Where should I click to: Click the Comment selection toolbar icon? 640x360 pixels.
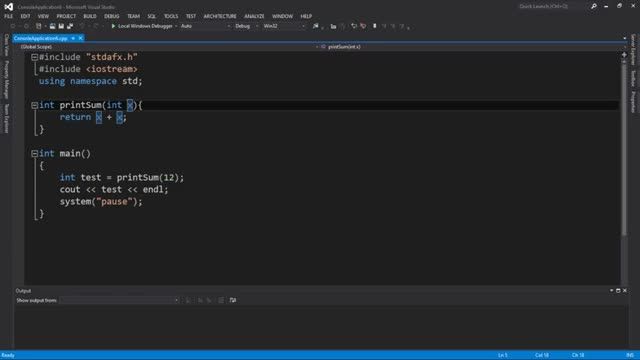[x=353, y=26]
